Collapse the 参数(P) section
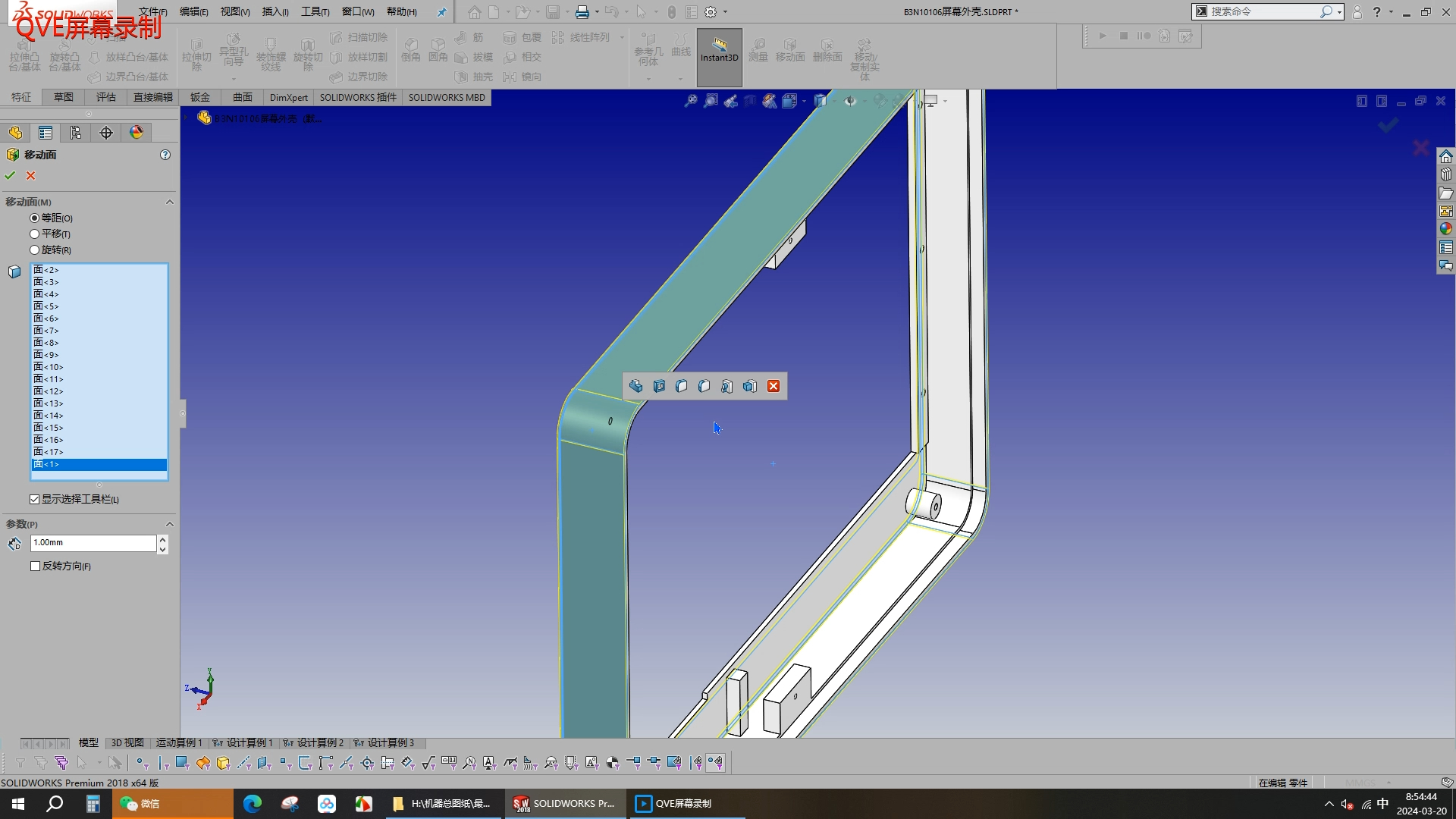Screen dimensions: 1456x819 tap(169, 524)
